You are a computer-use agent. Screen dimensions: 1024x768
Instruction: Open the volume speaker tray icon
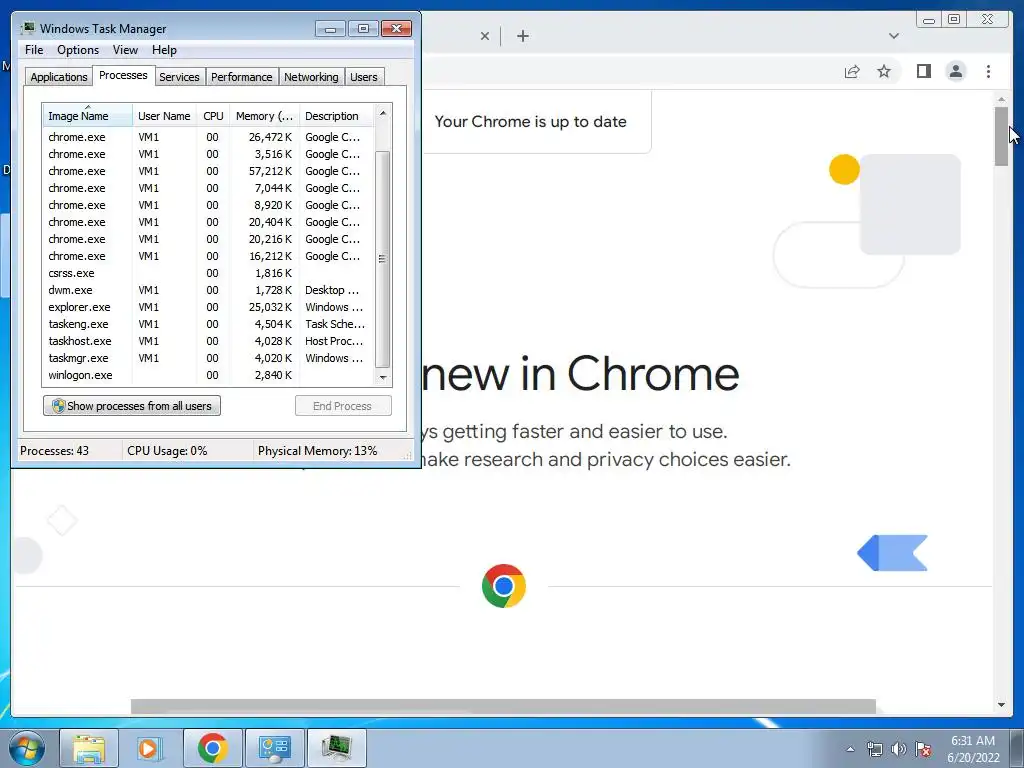[899, 749]
